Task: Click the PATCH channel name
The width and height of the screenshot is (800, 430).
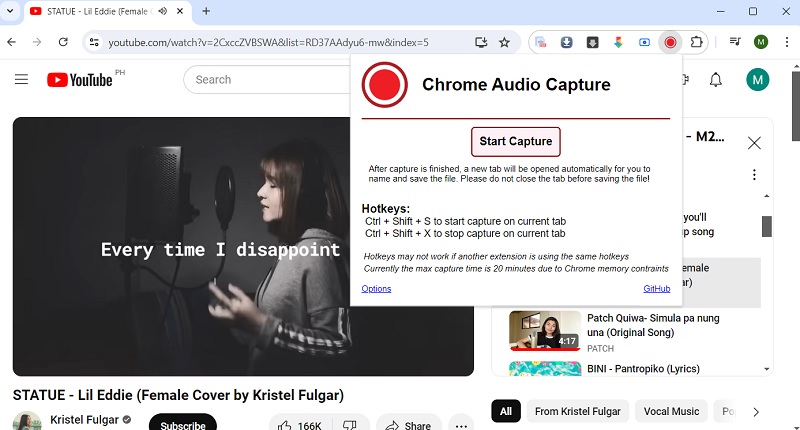Action: [601, 348]
